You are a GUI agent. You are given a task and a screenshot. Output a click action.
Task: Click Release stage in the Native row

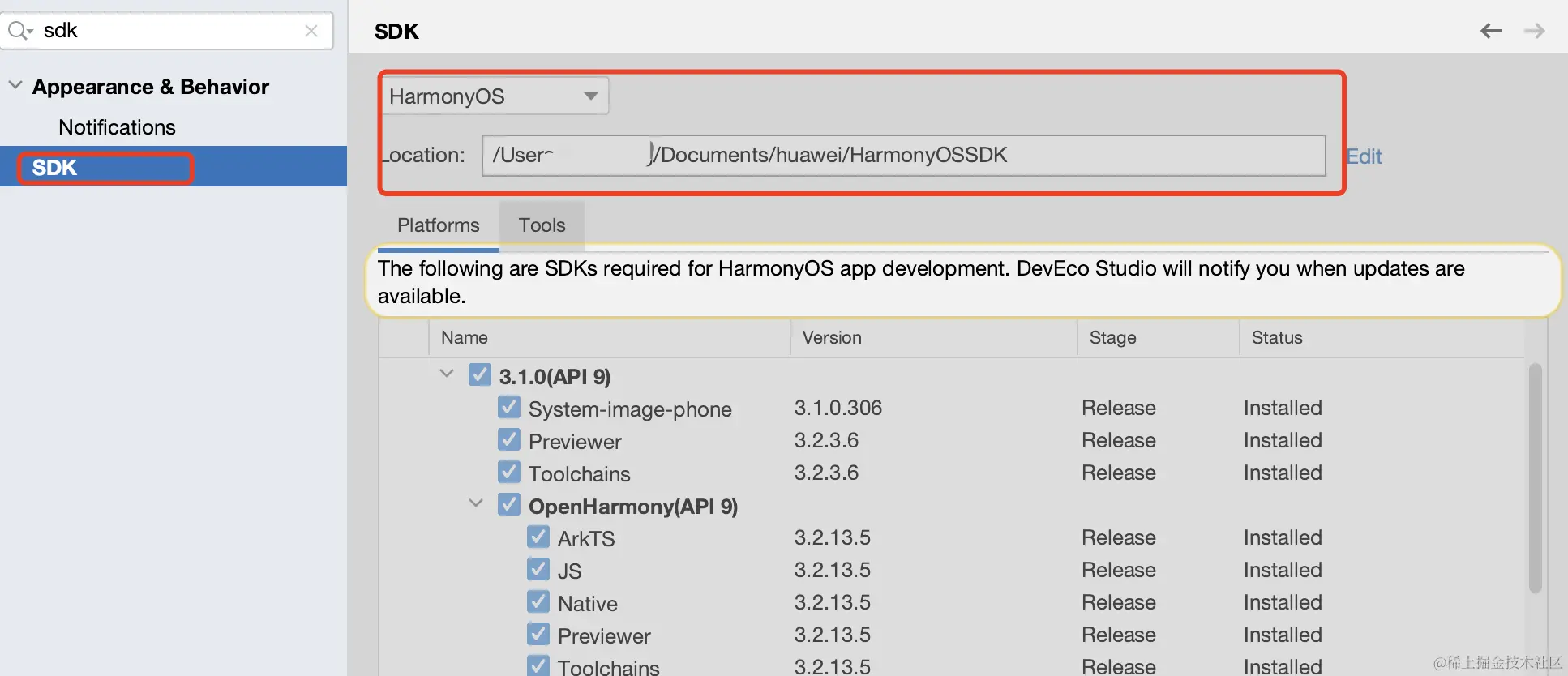pos(1119,602)
